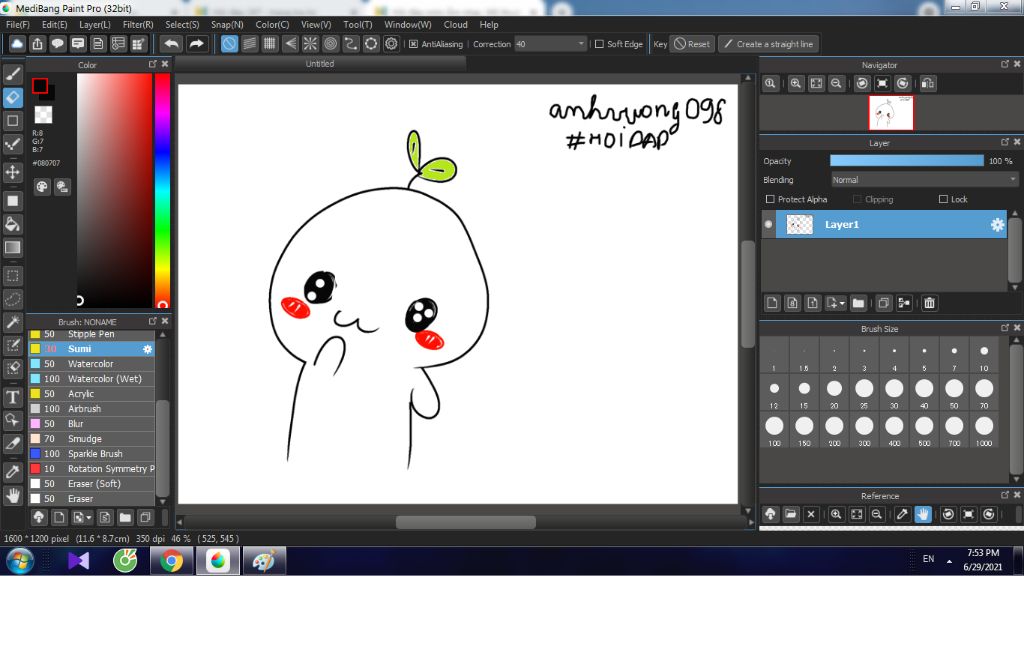The image size is (1024, 661).
Task: Click Create a straight line button
Action: pyautogui.click(x=769, y=44)
